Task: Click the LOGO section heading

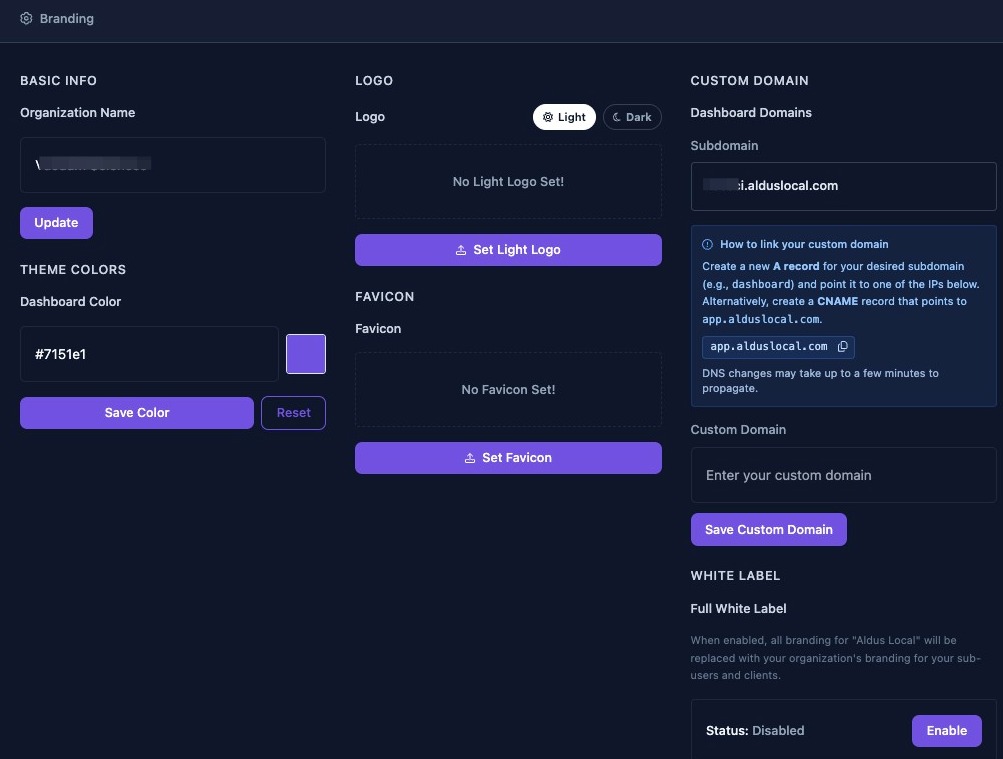Action: pos(374,81)
